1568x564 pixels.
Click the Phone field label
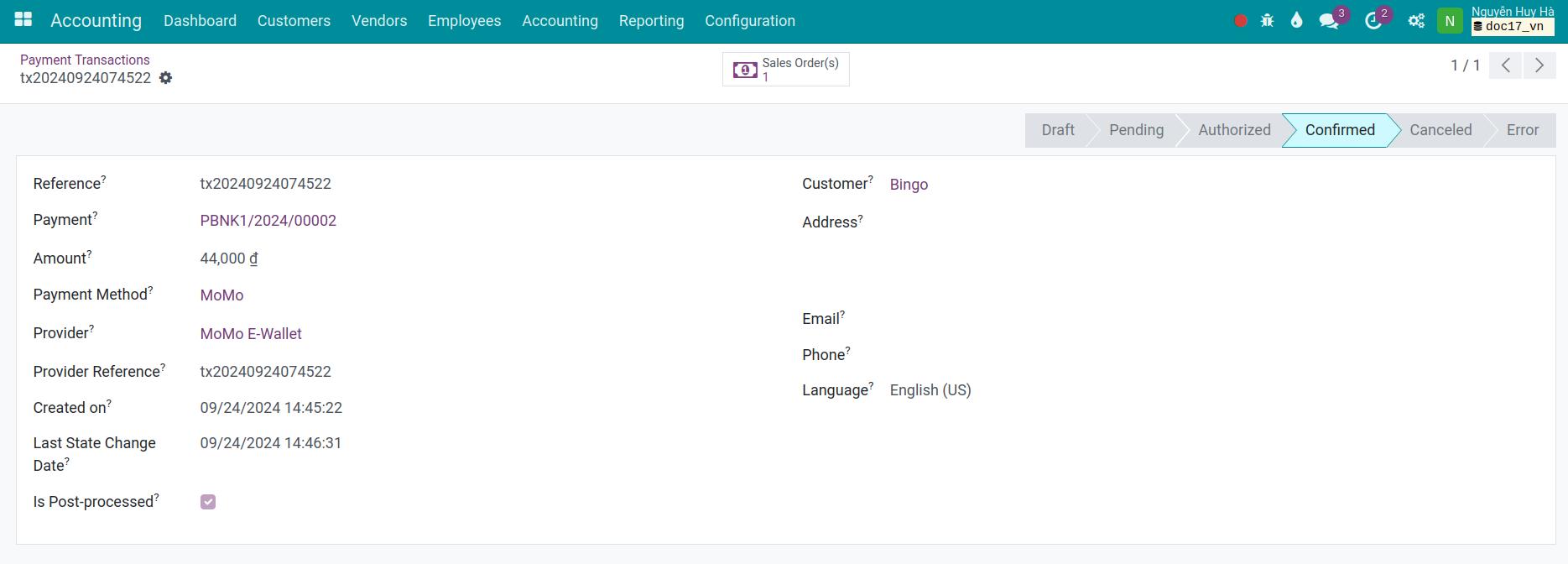pos(826,354)
